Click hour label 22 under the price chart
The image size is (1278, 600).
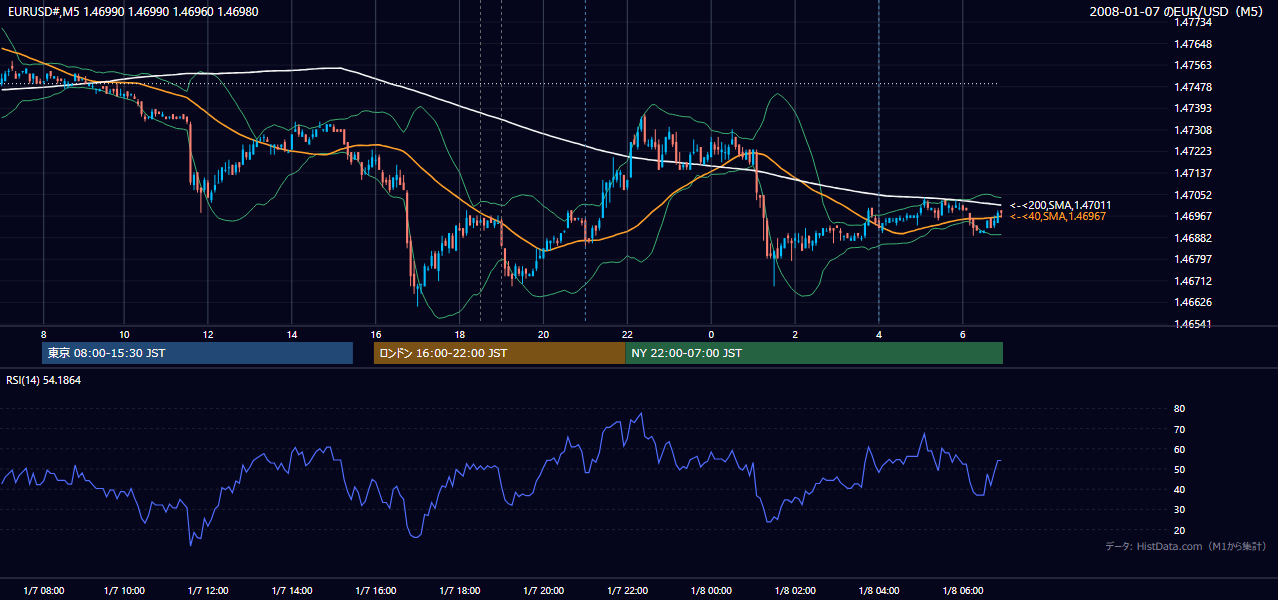(x=627, y=334)
